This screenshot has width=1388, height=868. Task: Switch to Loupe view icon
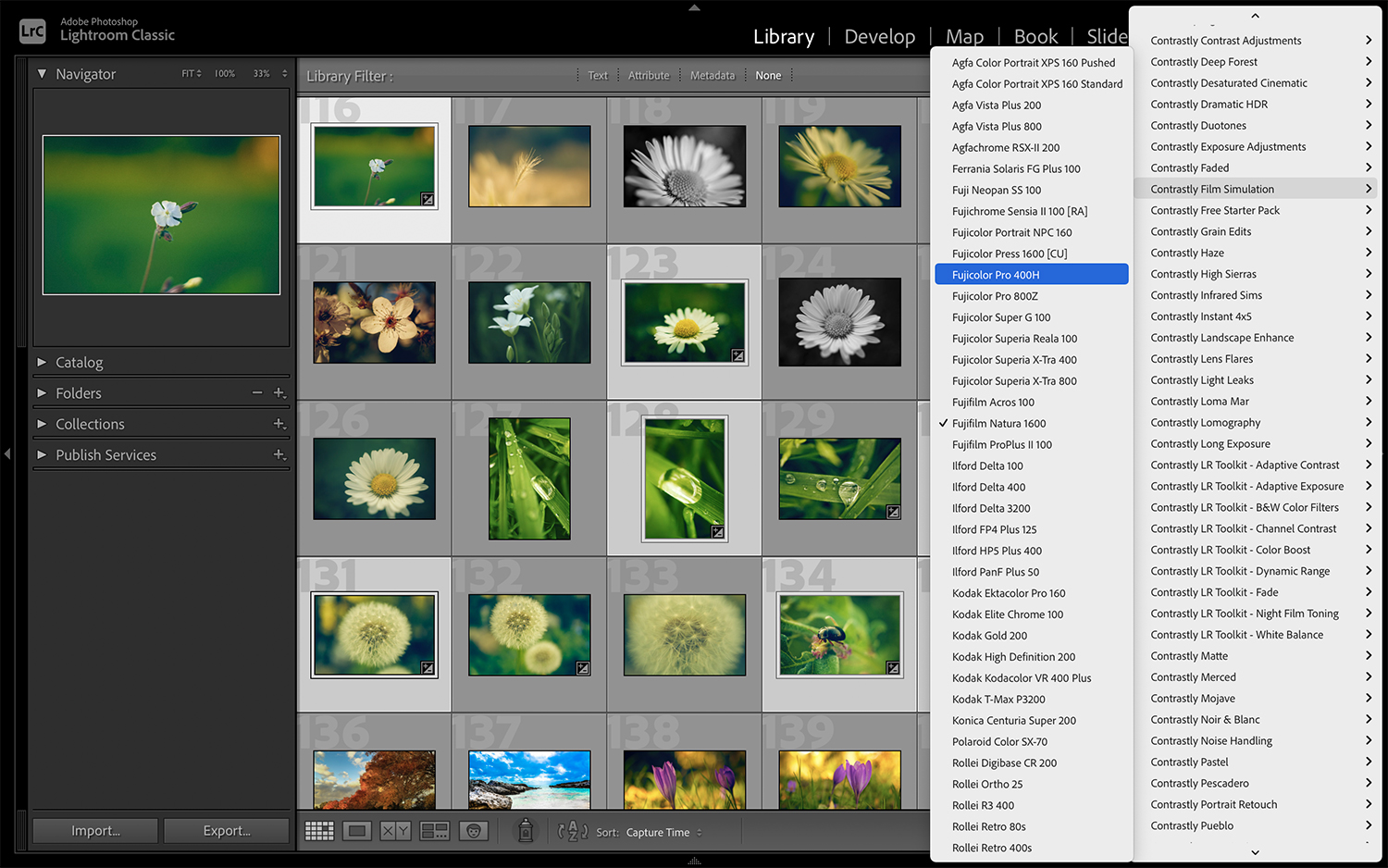point(357,831)
